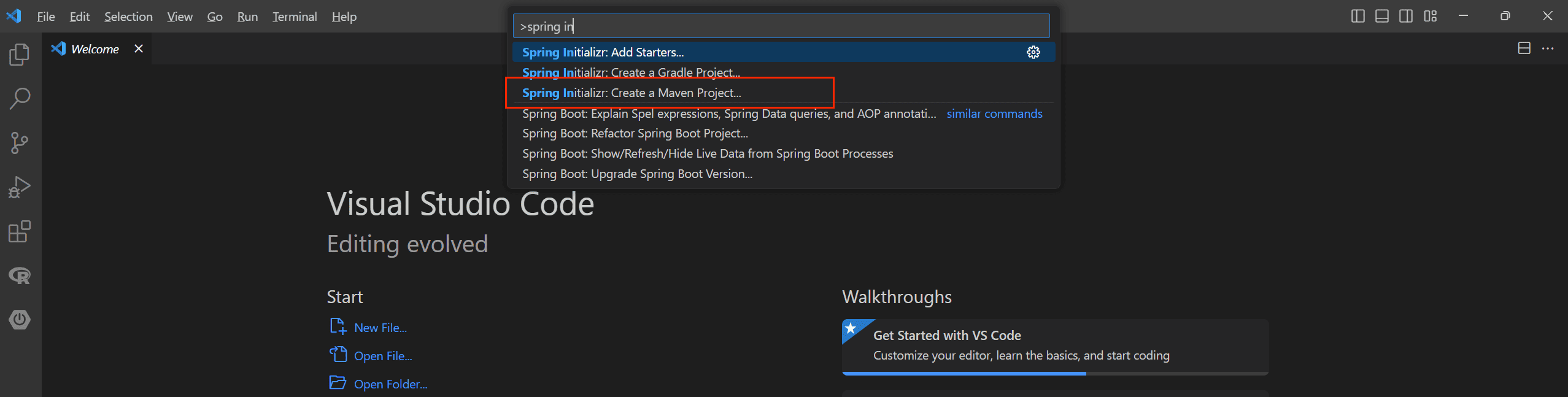Open the Run and Debug view
1568x397 pixels.
20,187
